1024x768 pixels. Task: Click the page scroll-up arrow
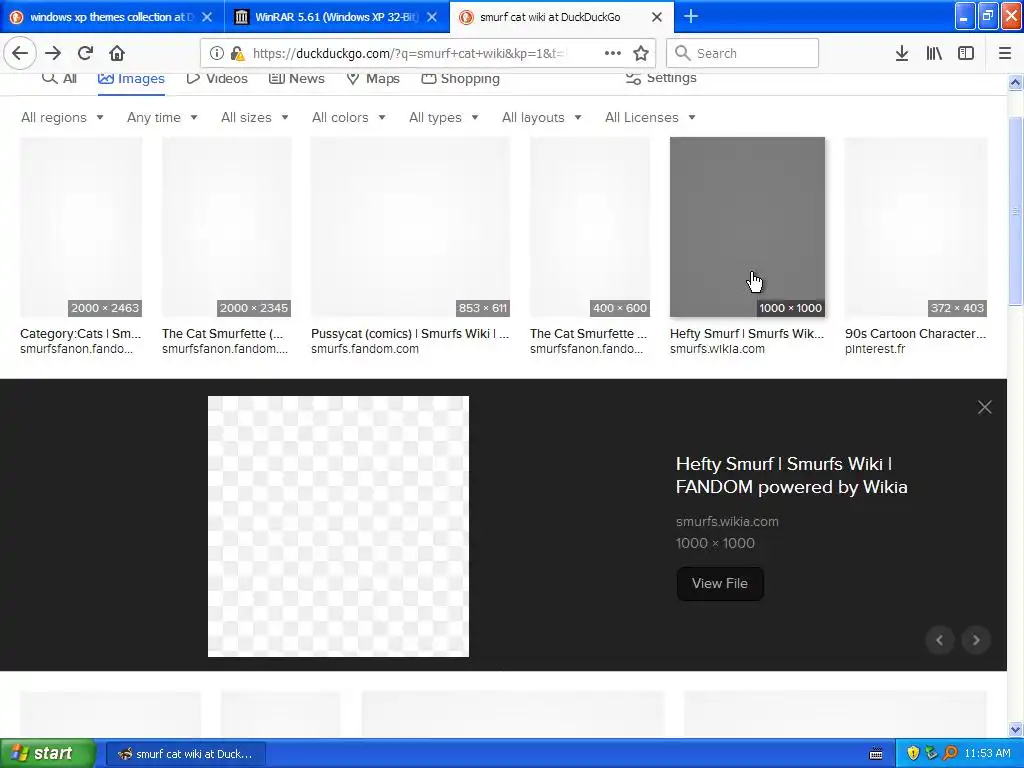point(1015,83)
